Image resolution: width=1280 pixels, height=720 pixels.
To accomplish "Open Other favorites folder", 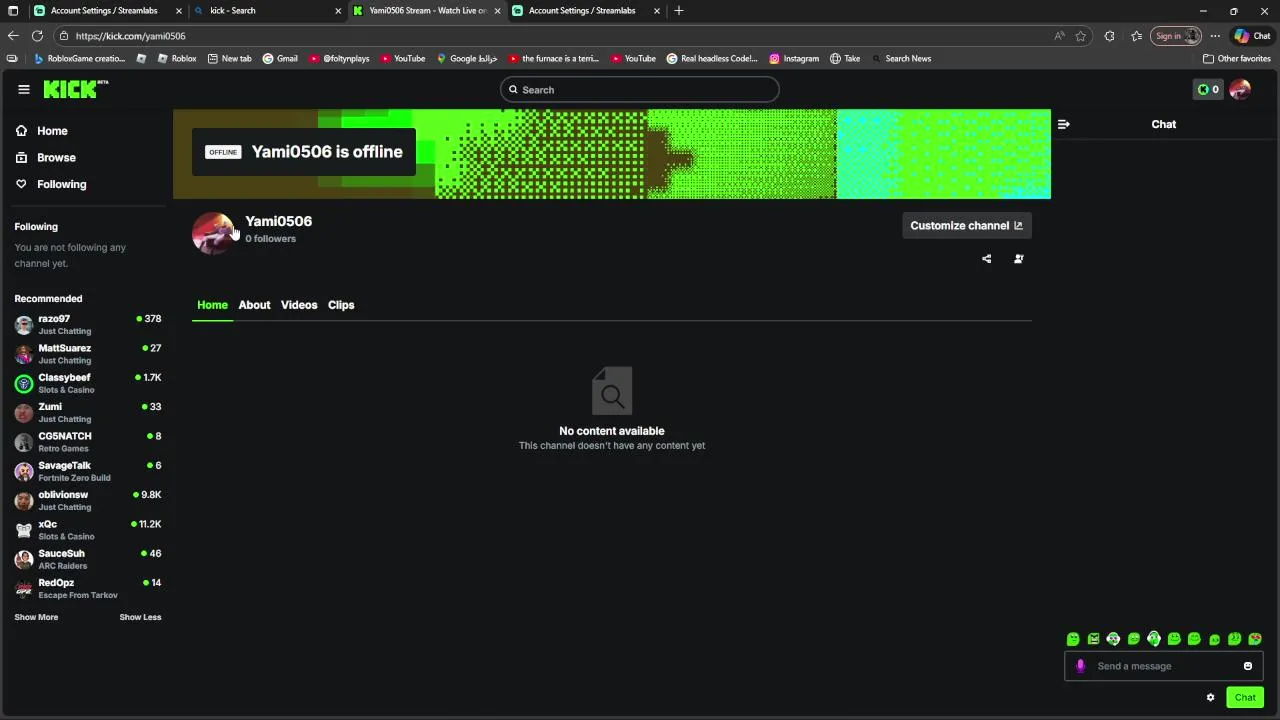I will click(1237, 58).
